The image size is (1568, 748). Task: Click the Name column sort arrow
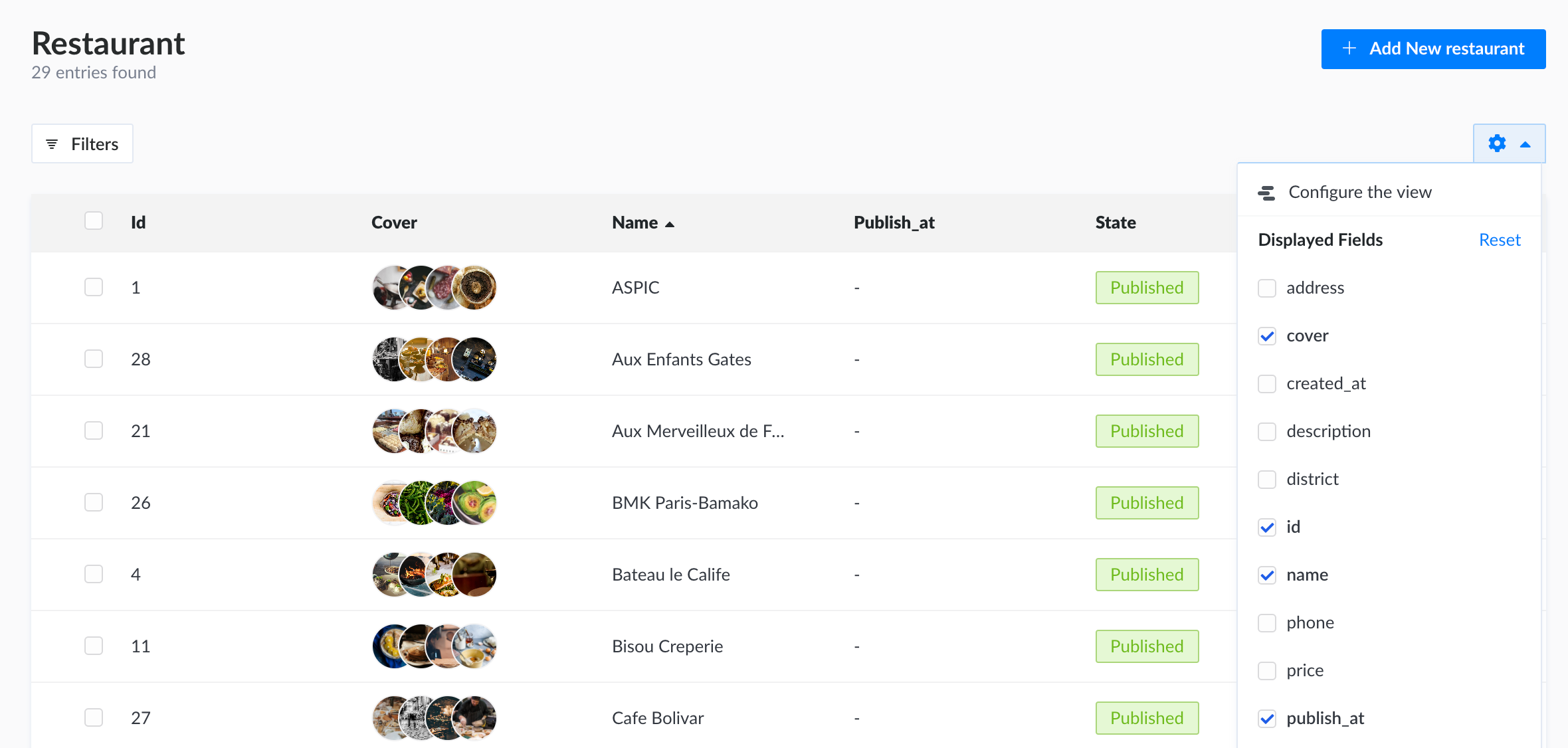[x=670, y=224]
